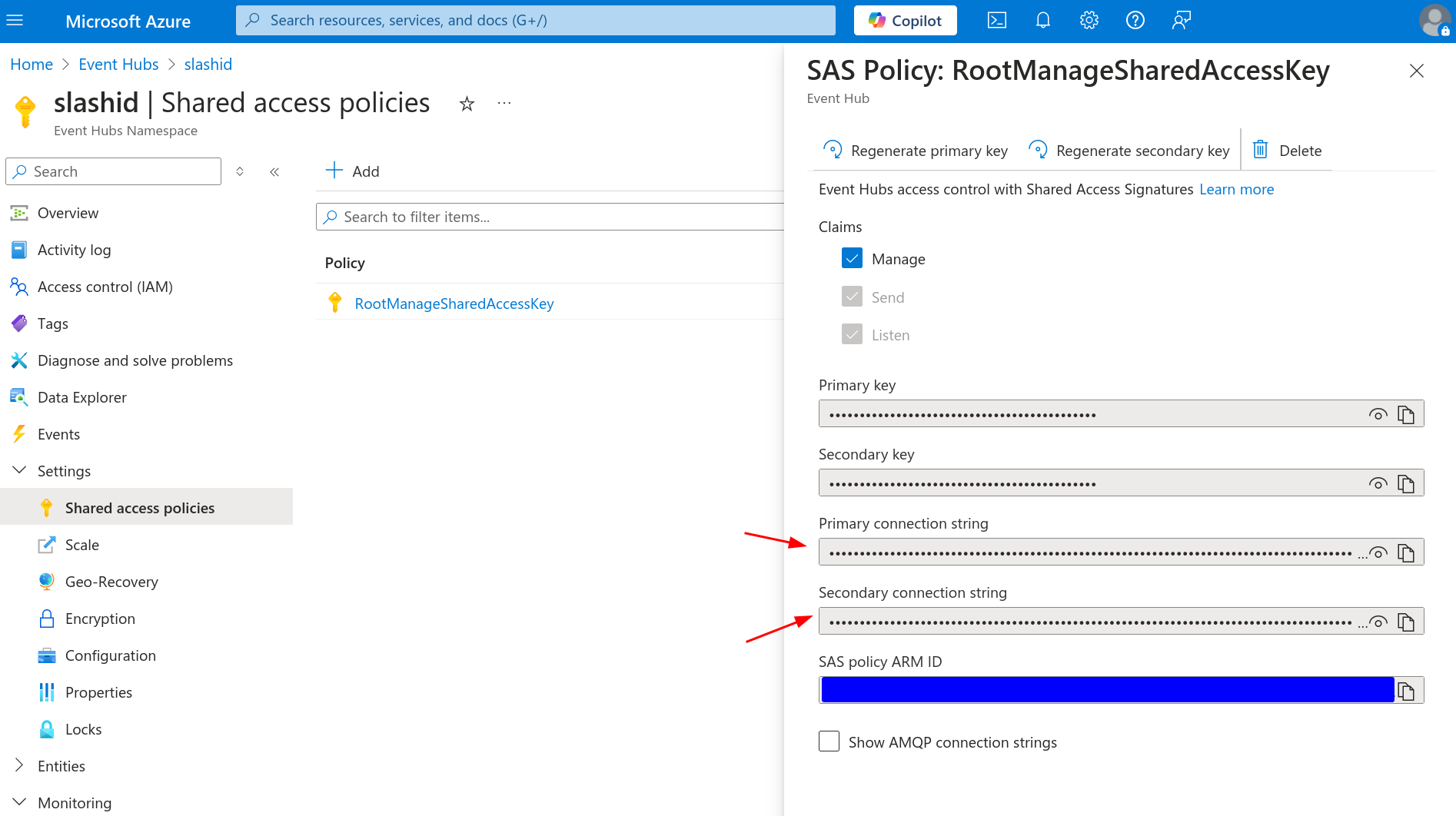Open portal settings gear icon

pos(1089,21)
